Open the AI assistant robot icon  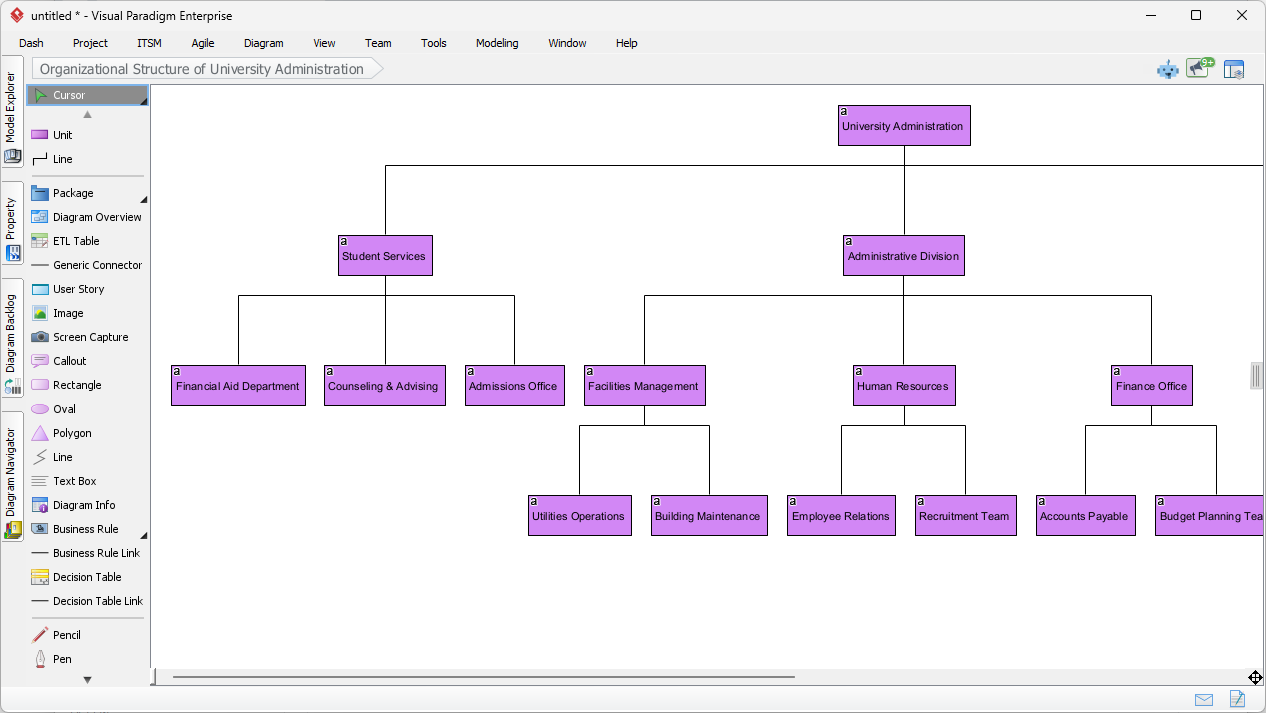1168,70
